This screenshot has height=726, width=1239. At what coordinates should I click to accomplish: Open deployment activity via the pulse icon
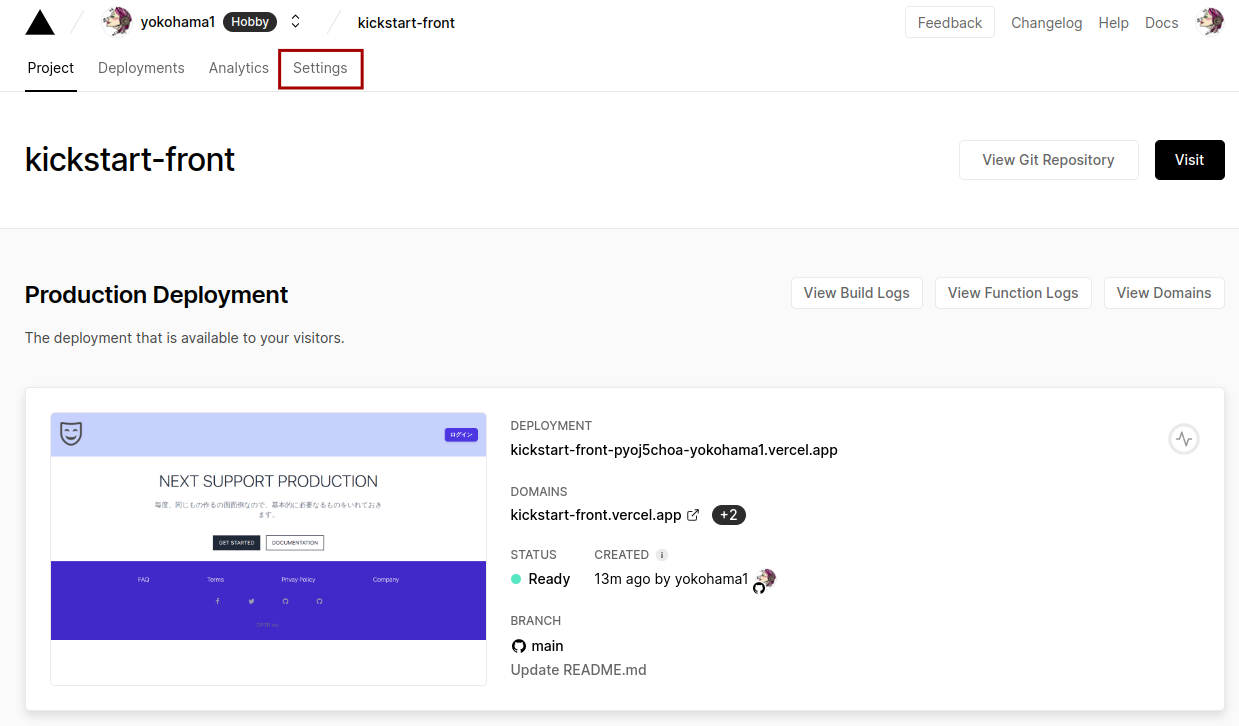[1184, 439]
